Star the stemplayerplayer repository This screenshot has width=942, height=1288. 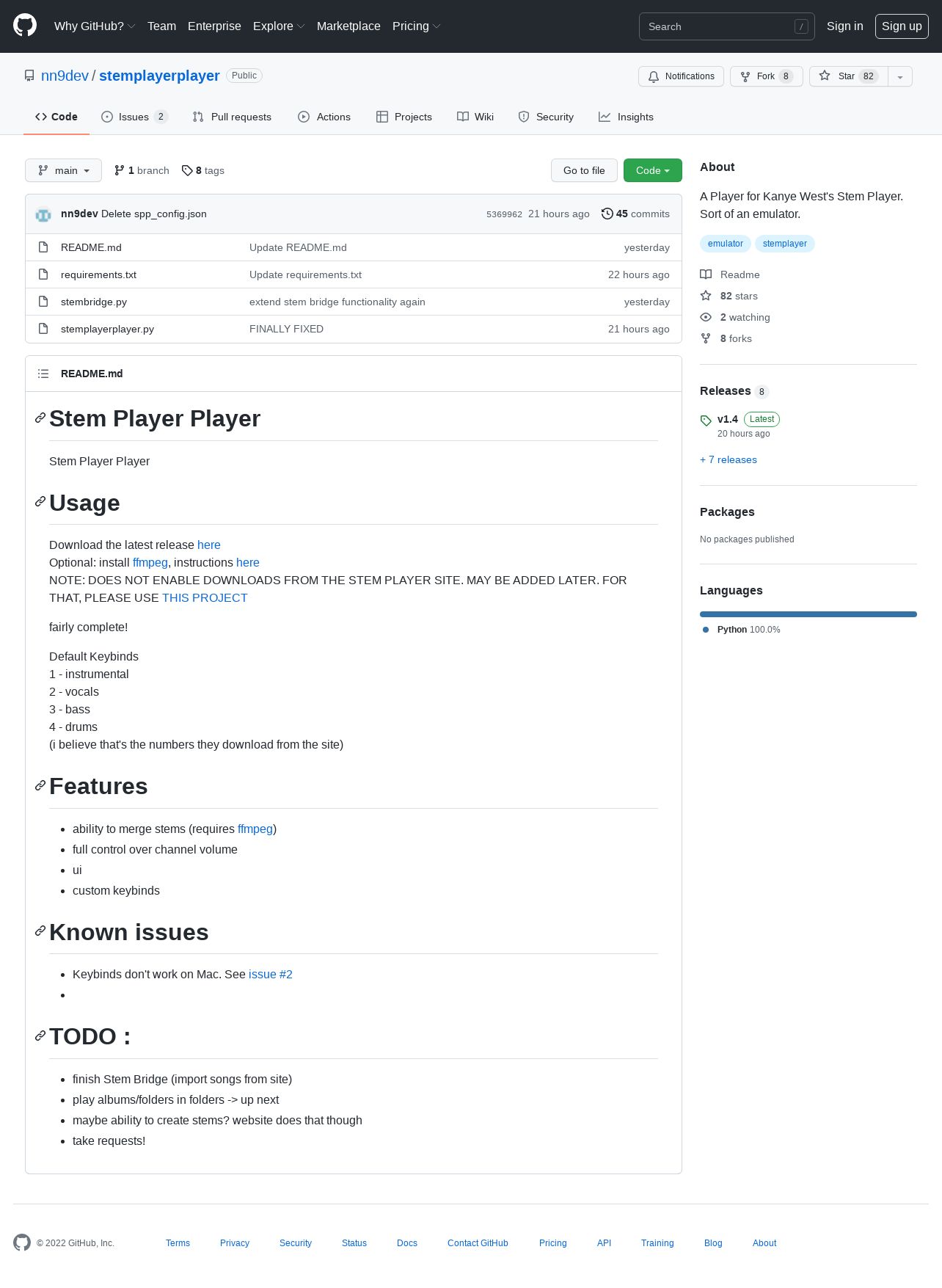pos(849,76)
